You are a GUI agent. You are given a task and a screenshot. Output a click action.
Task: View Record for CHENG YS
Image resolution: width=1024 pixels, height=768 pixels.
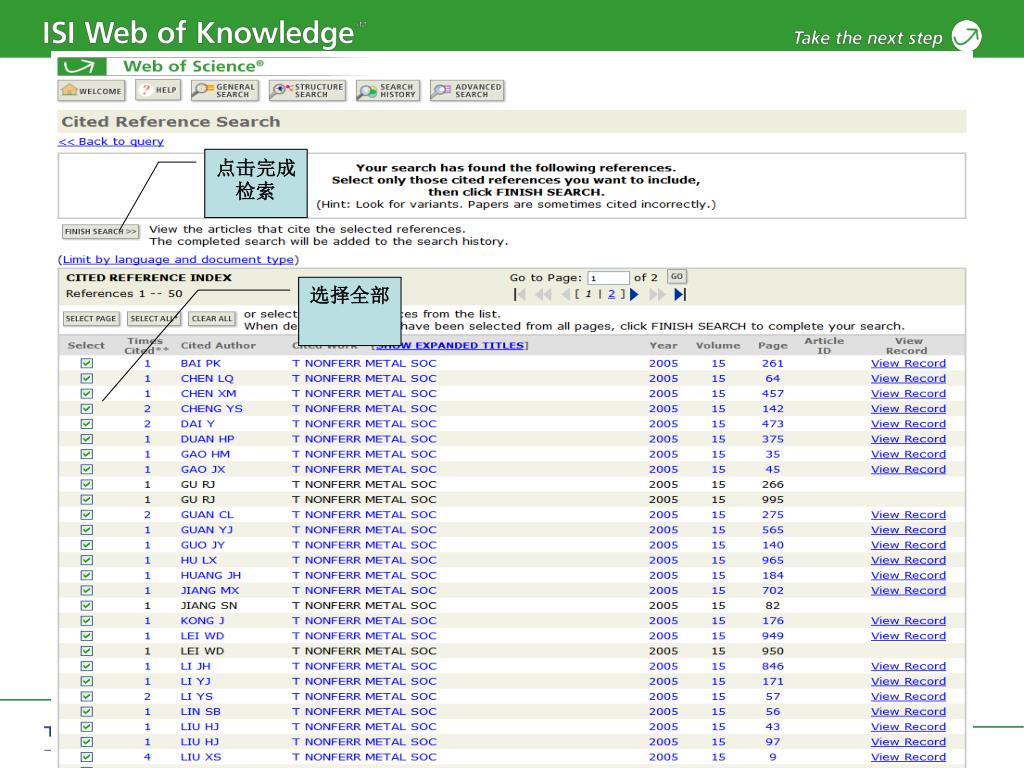tap(908, 409)
